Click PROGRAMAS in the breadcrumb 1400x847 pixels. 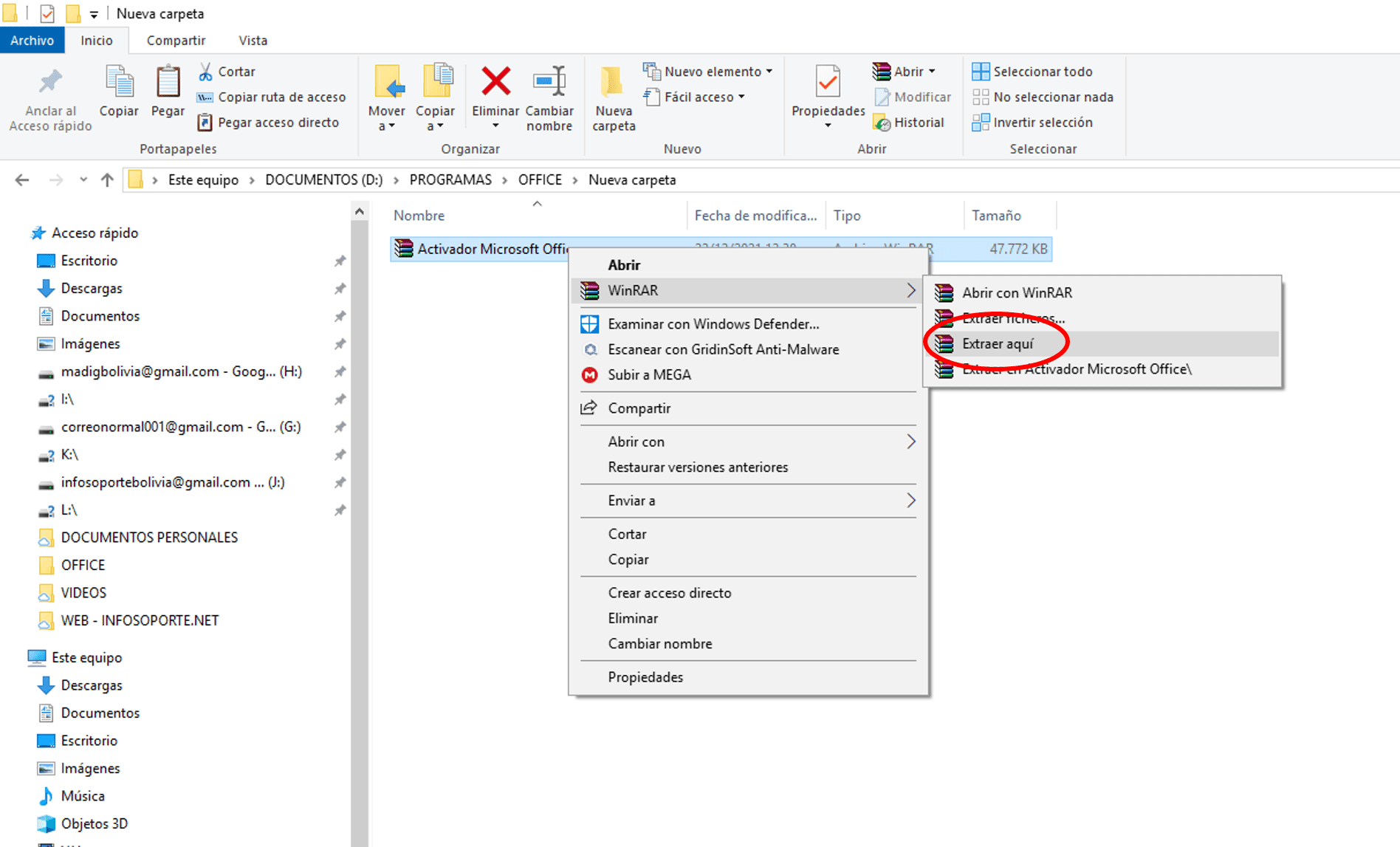point(450,179)
